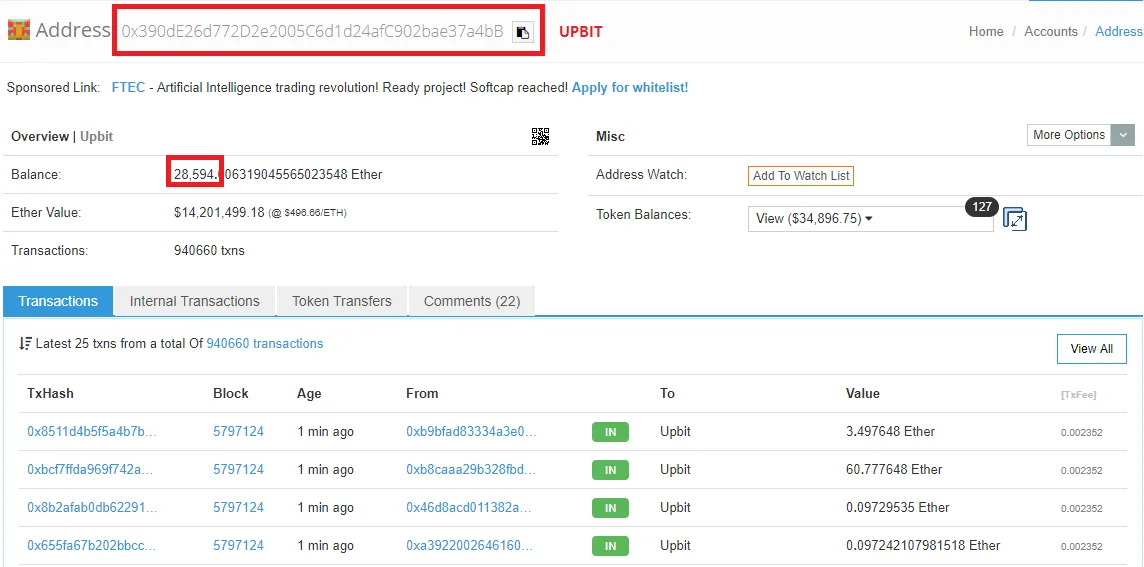
Task: Click the View All button
Action: pyautogui.click(x=1091, y=349)
